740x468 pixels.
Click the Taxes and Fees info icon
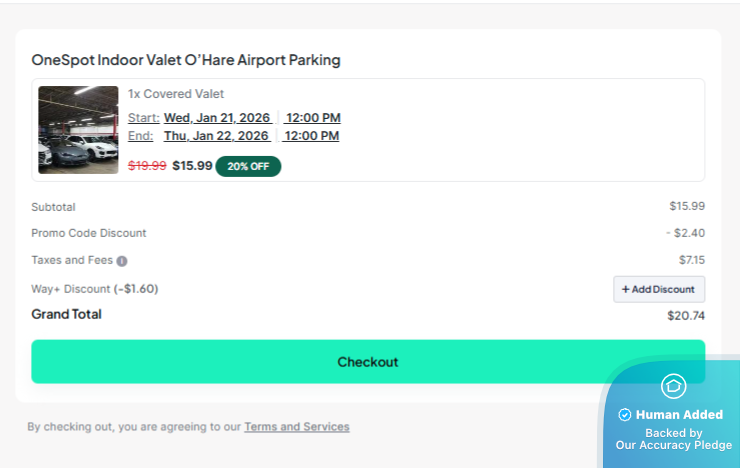pos(122,261)
